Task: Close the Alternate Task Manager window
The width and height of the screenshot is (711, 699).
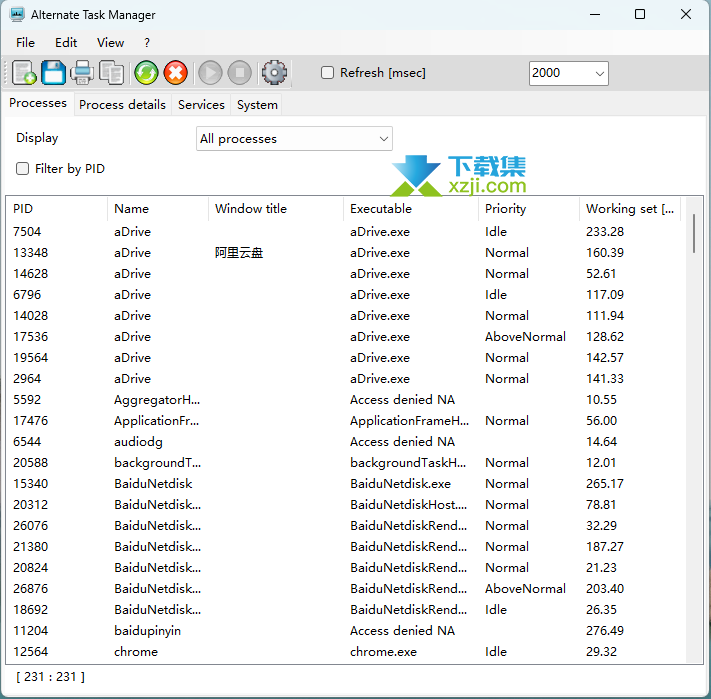Action: (686, 15)
